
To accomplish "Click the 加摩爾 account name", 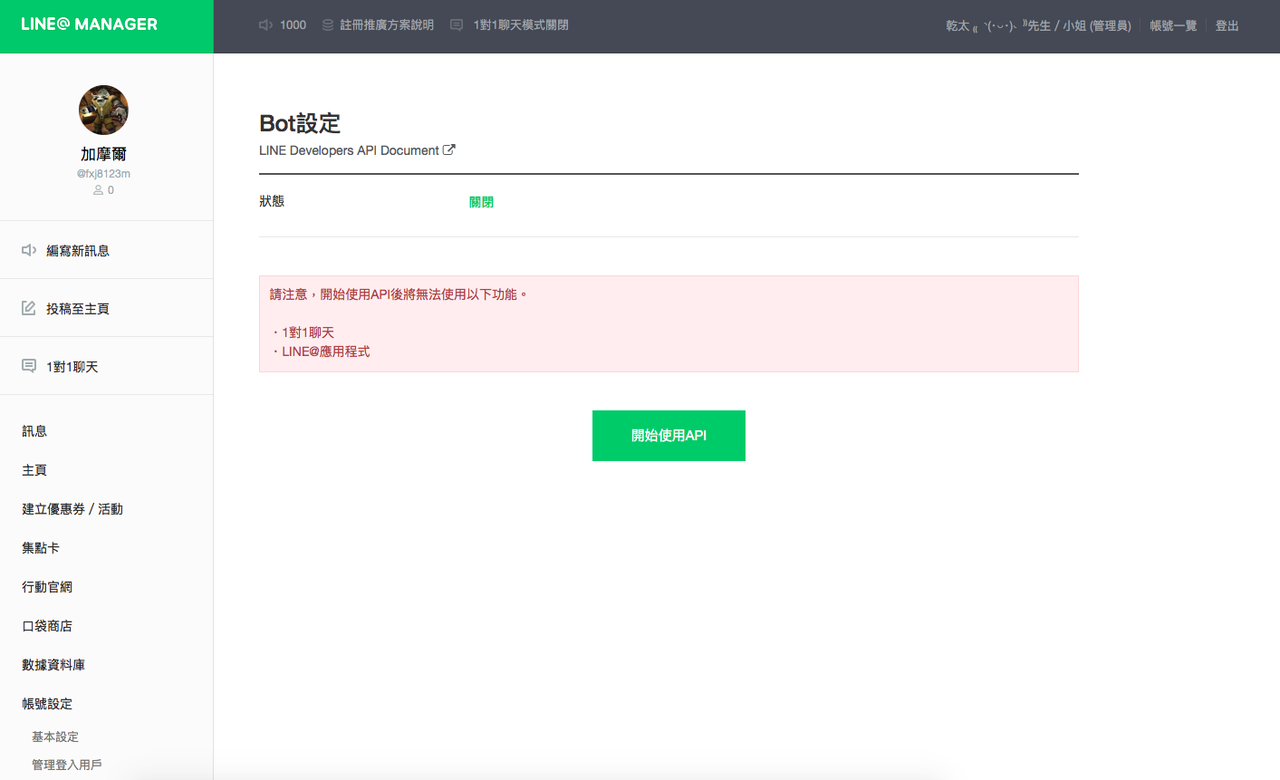I will pyautogui.click(x=104, y=154).
